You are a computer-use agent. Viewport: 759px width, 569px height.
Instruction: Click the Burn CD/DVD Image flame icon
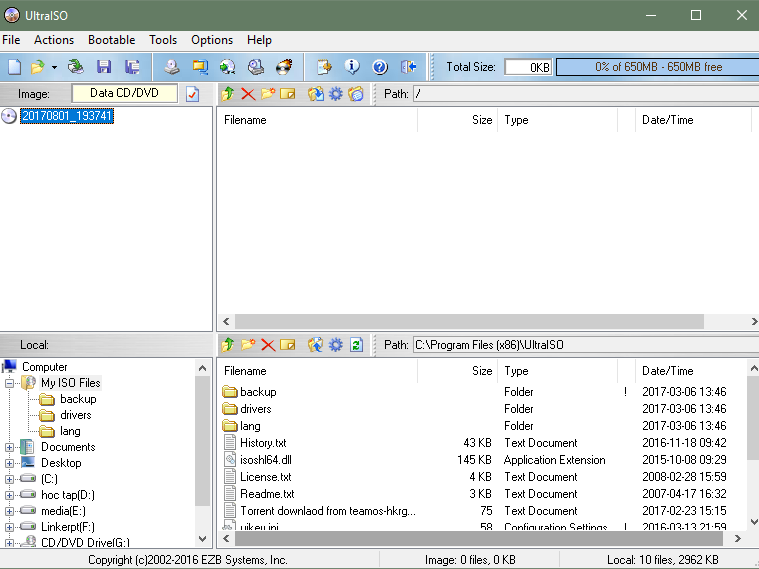[284, 67]
